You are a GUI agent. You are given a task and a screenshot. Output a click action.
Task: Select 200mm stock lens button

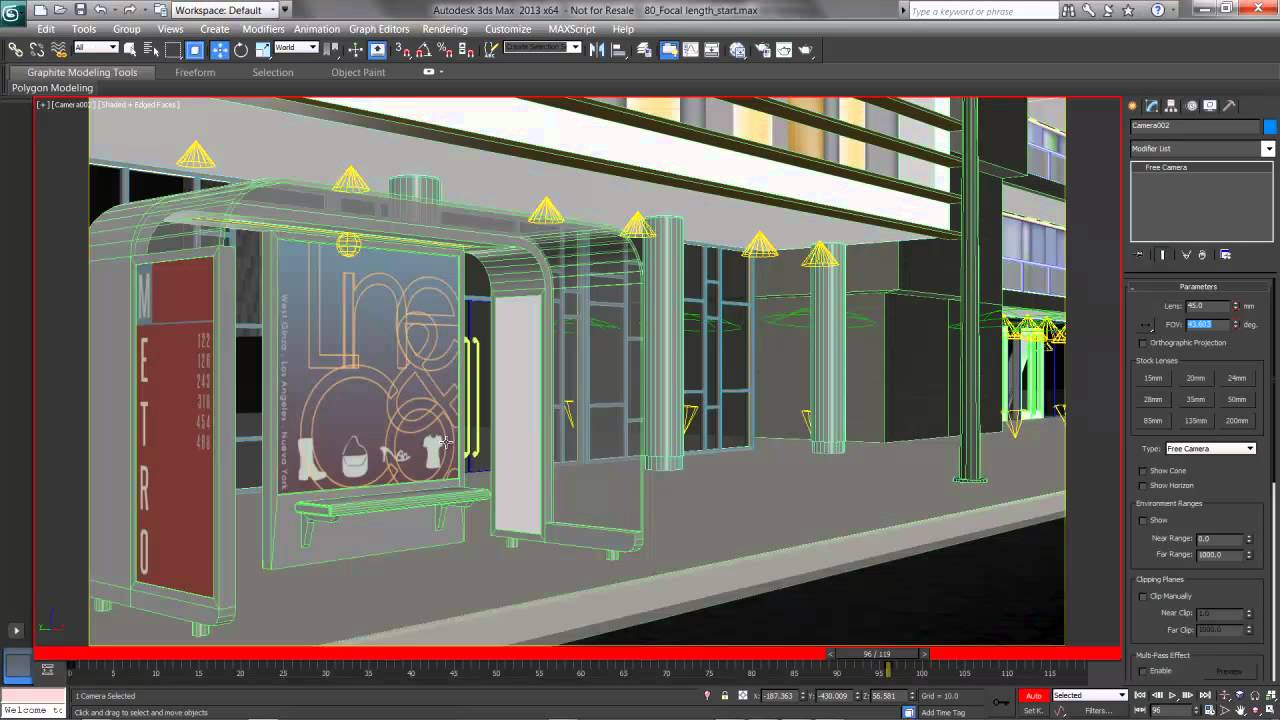1237,421
